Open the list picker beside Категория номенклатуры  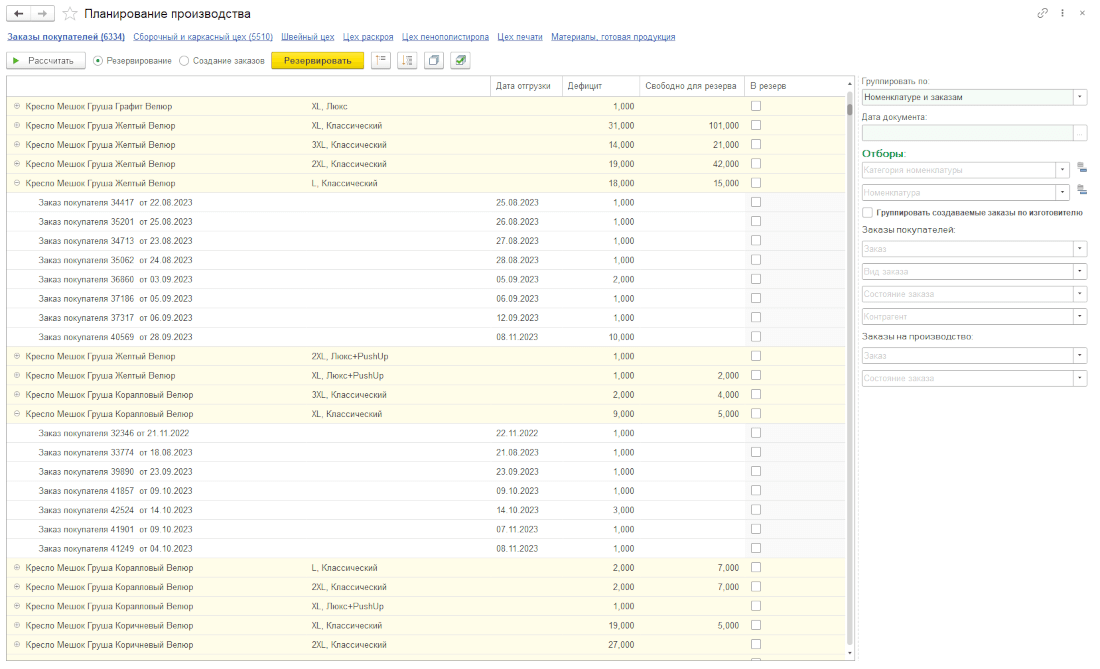click(x=1081, y=168)
